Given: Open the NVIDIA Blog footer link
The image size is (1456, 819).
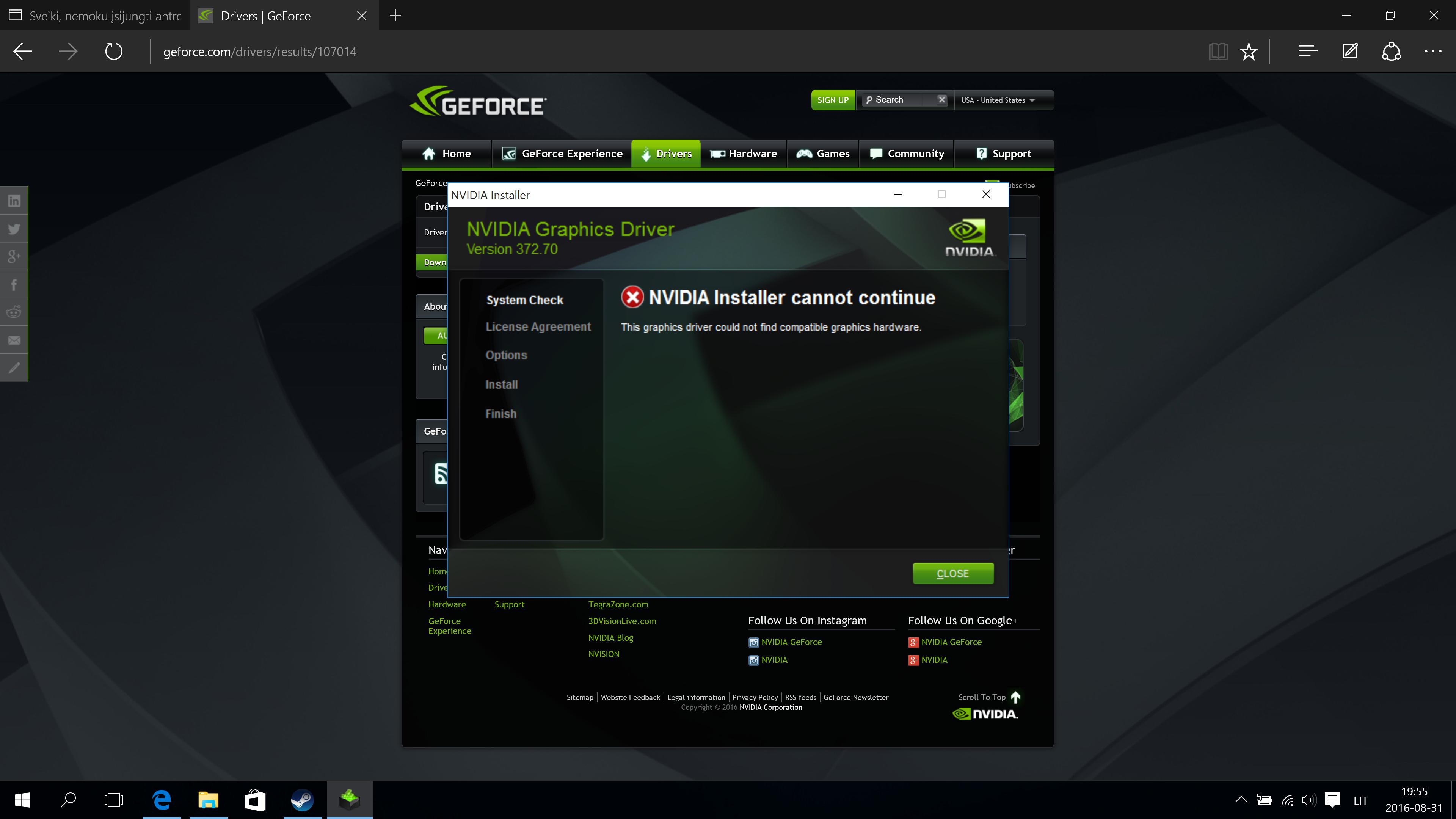Looking at the screenshot, I should [x=610, y=637].
